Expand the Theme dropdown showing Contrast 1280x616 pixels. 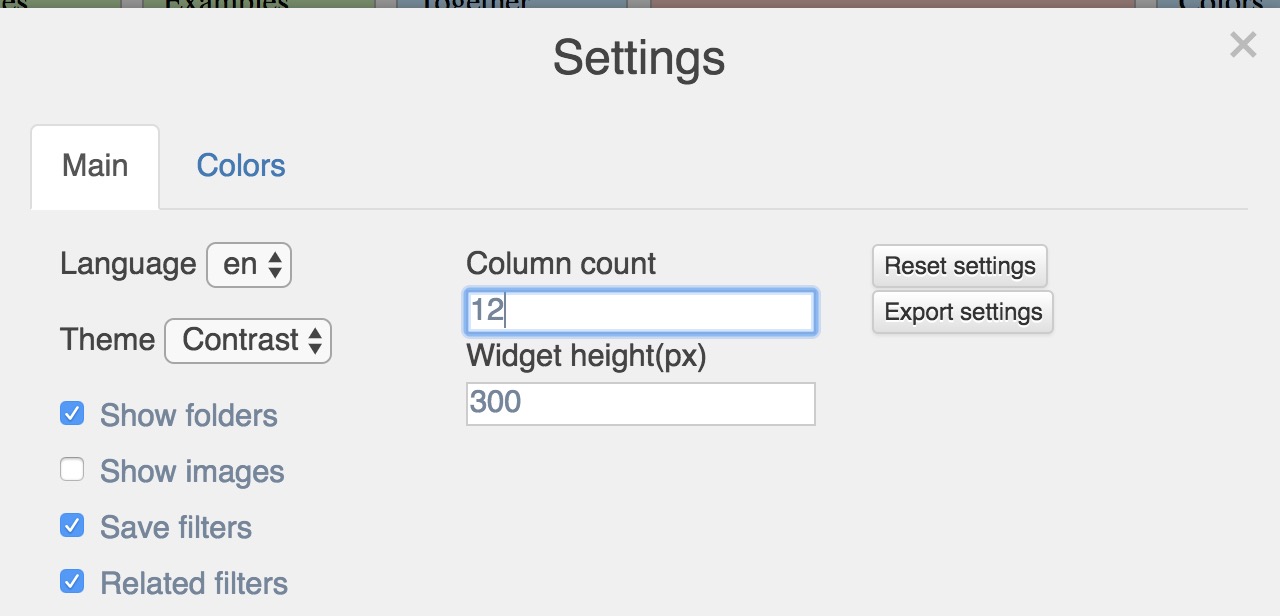(248, 341)
